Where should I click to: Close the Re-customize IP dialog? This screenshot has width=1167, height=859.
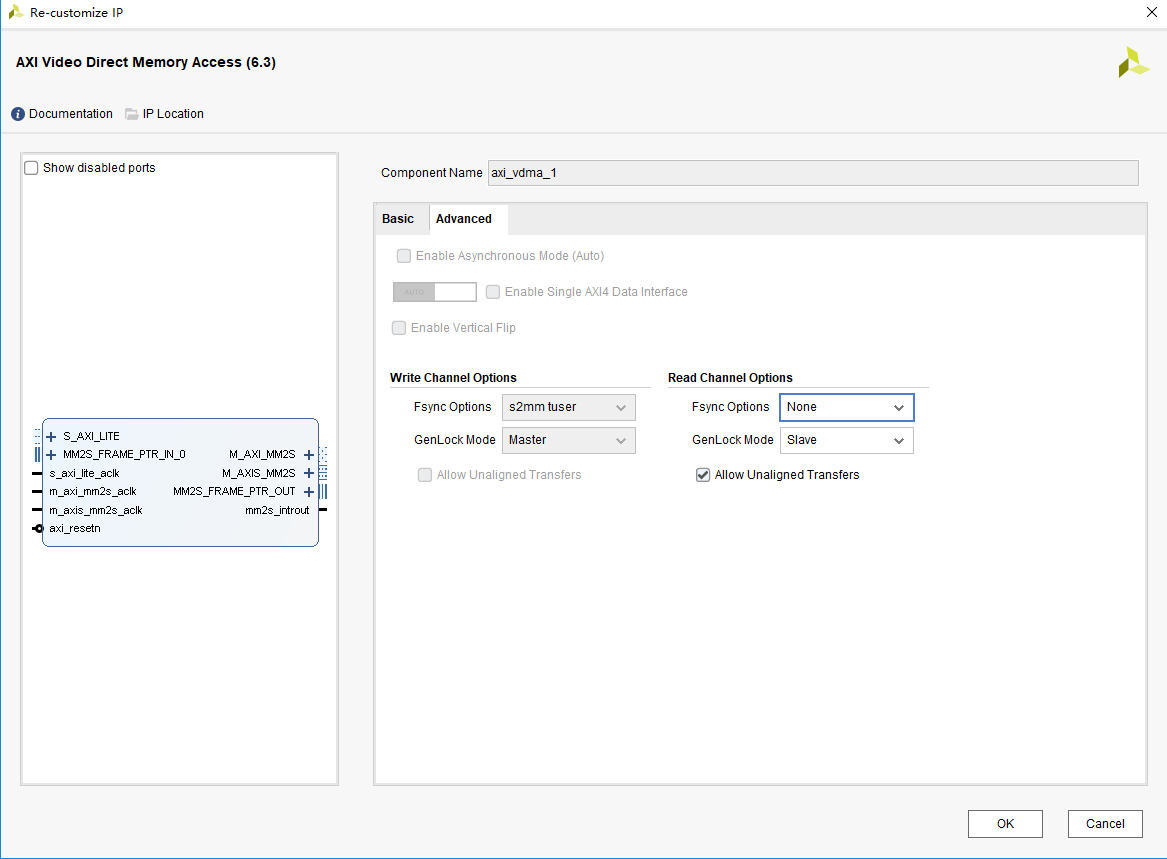pos(1151,12)
